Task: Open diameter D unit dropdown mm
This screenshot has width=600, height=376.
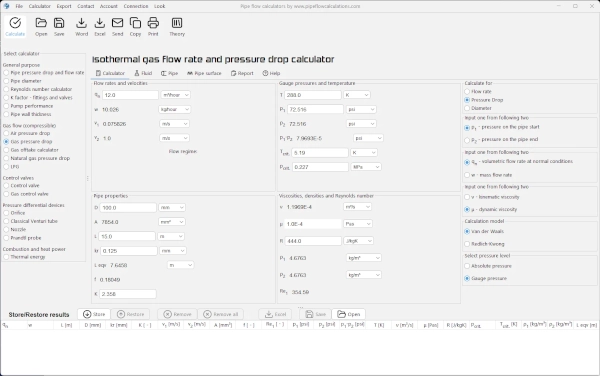Action: coord(172,207)
